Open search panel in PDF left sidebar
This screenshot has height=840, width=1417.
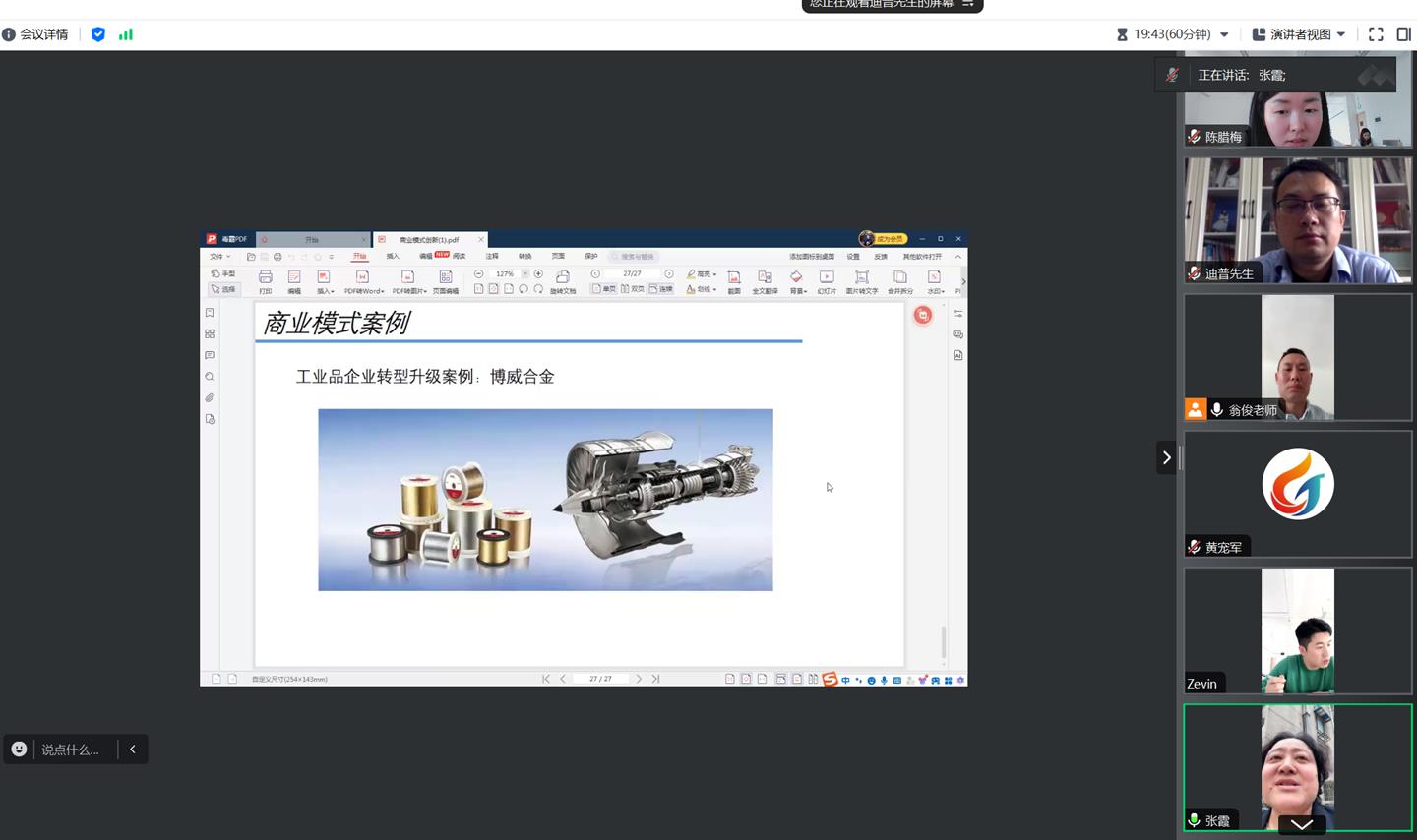[210, 377]
